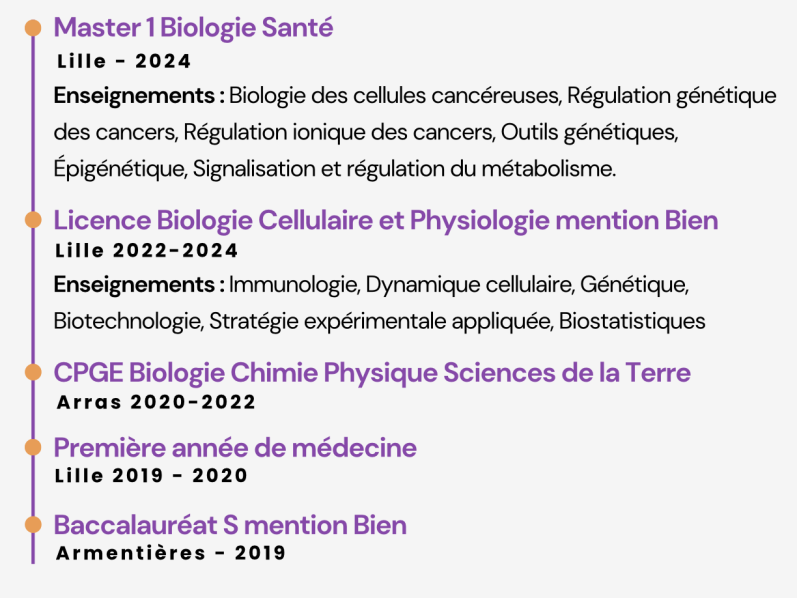Click the "Lille 2019 - 2020" date line
The width and height of the screenshot is (797, 598).
click(x=151, y=476)
